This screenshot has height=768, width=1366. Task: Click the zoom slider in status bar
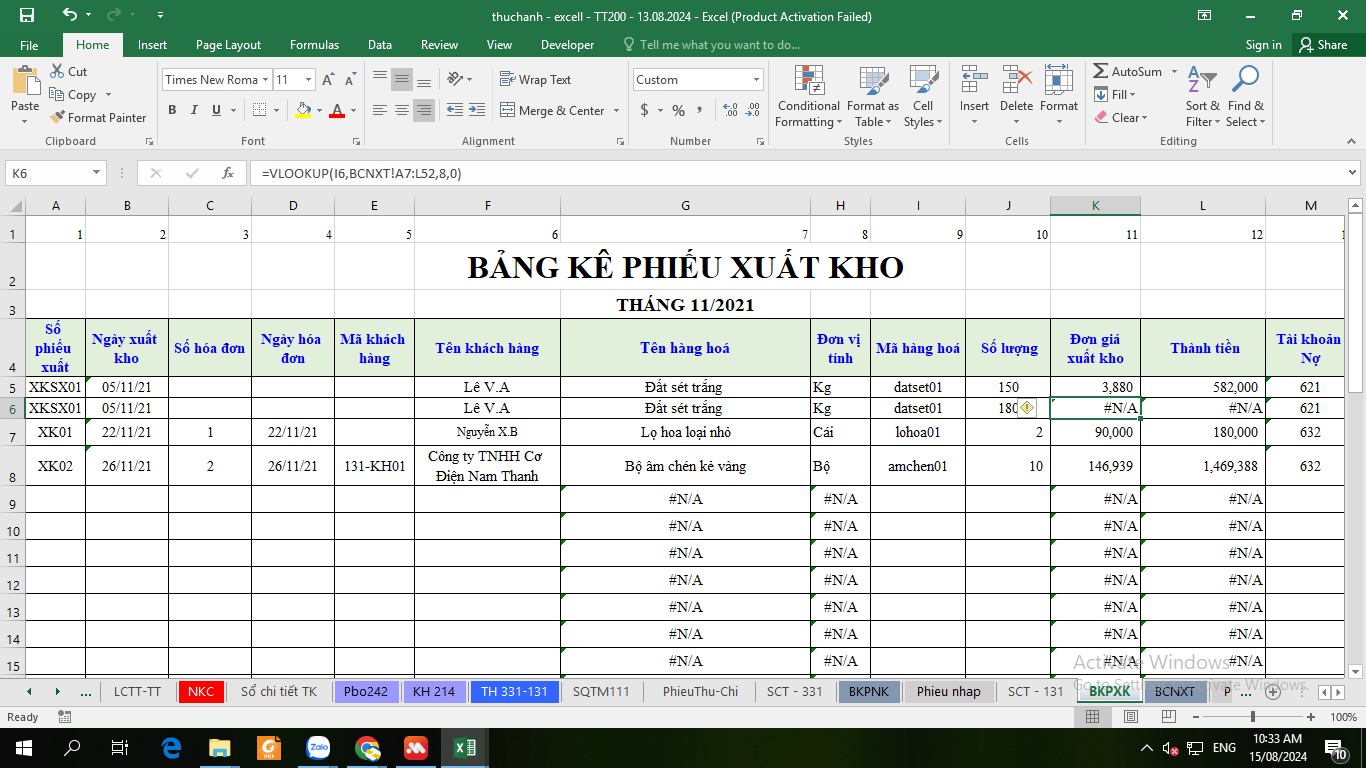tap(1254, 717)
